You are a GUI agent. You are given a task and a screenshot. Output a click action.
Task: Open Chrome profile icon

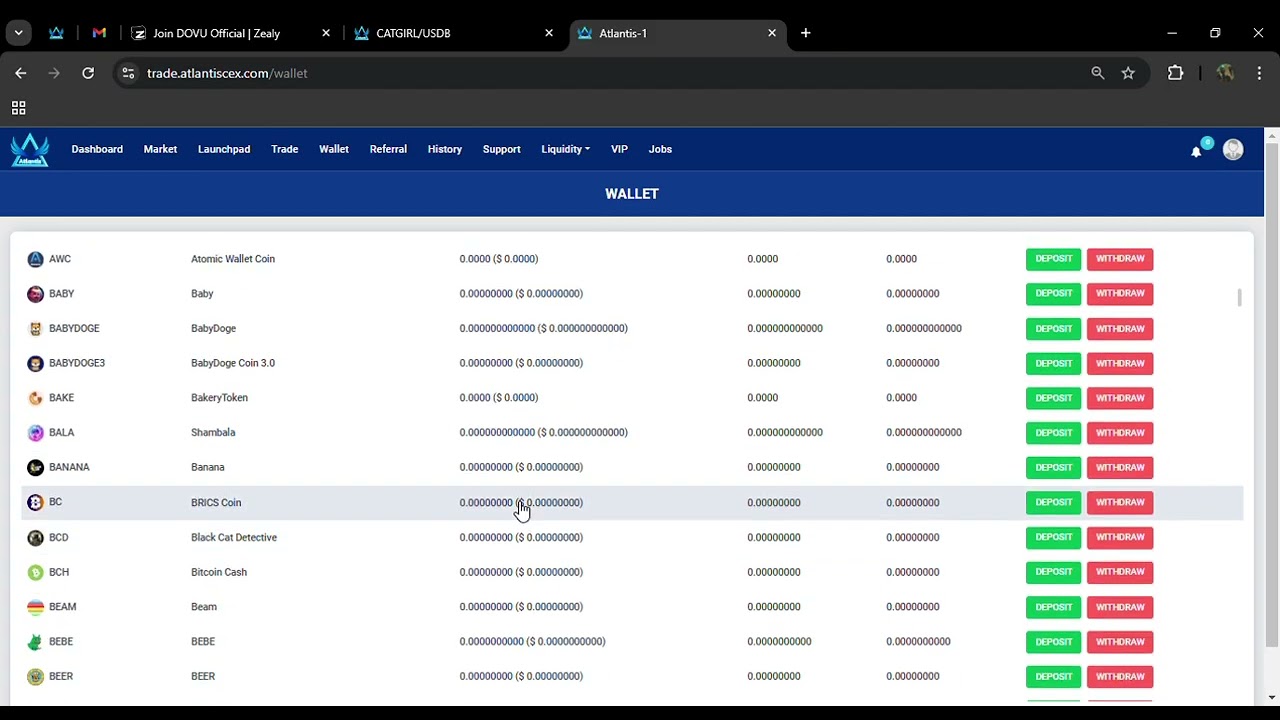click(1225, 73)
